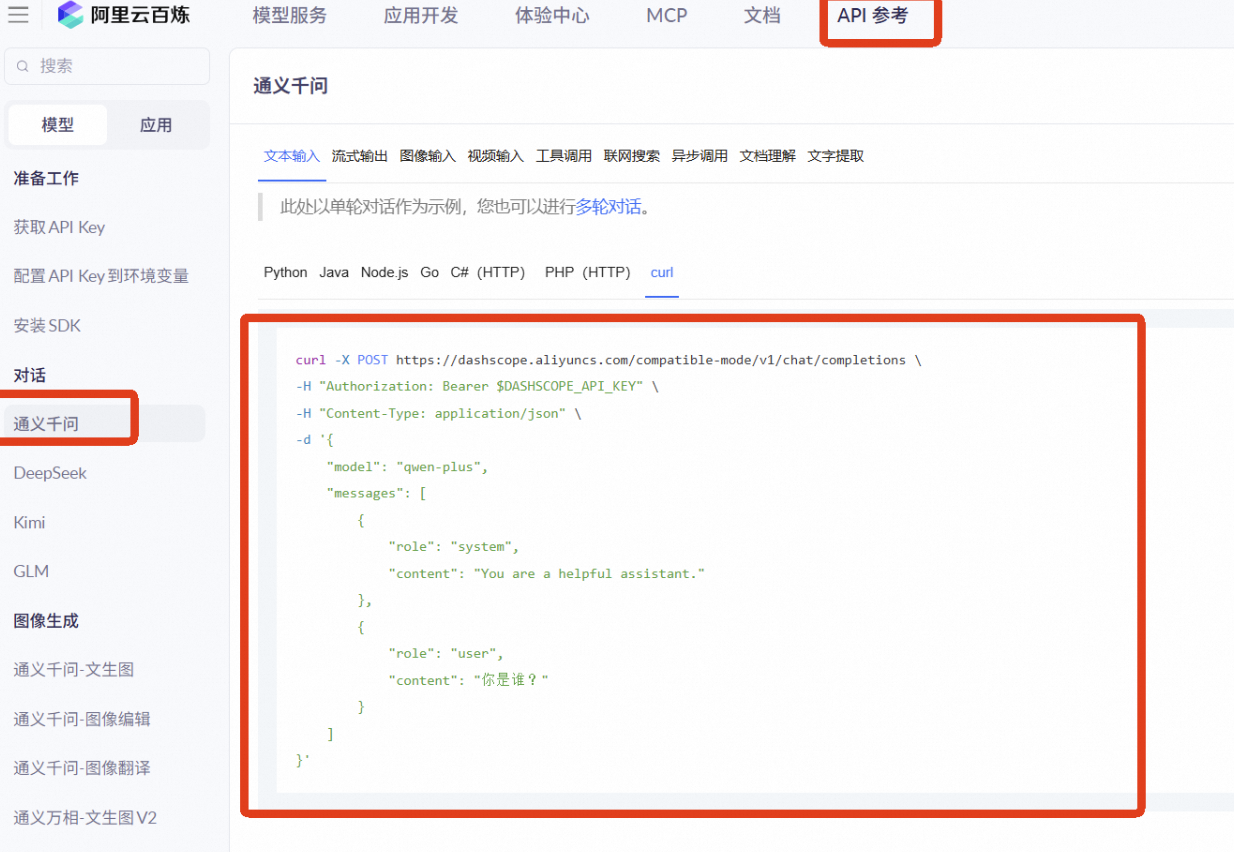Switch code sample to C# (HTTP)
The width and height of the screenshot is (1234, 852).
(488, 272)
